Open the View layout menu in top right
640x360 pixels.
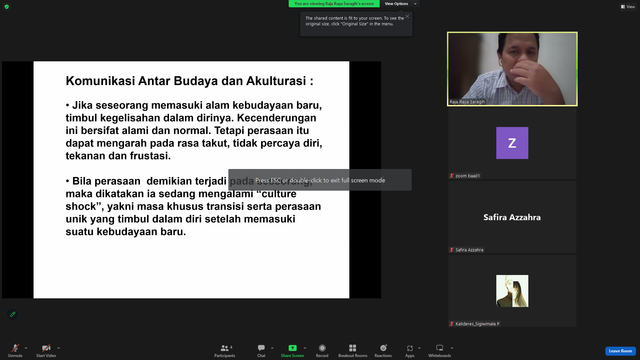coord(628,7)
